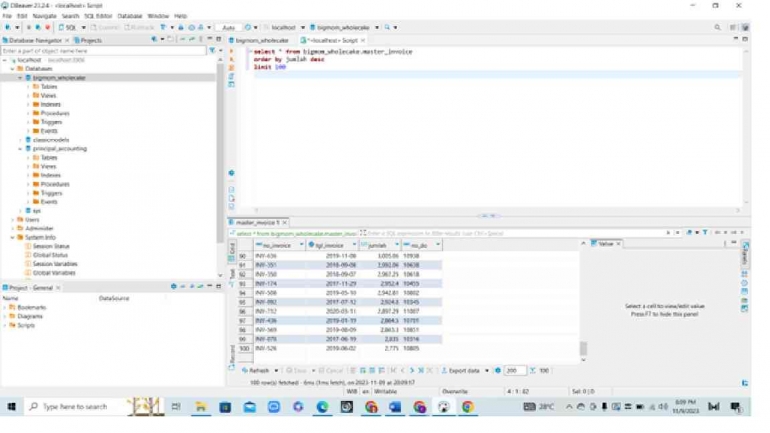Click the gear icon beside fetch size
Screen dimensions: 770x433
coord(497,371)
